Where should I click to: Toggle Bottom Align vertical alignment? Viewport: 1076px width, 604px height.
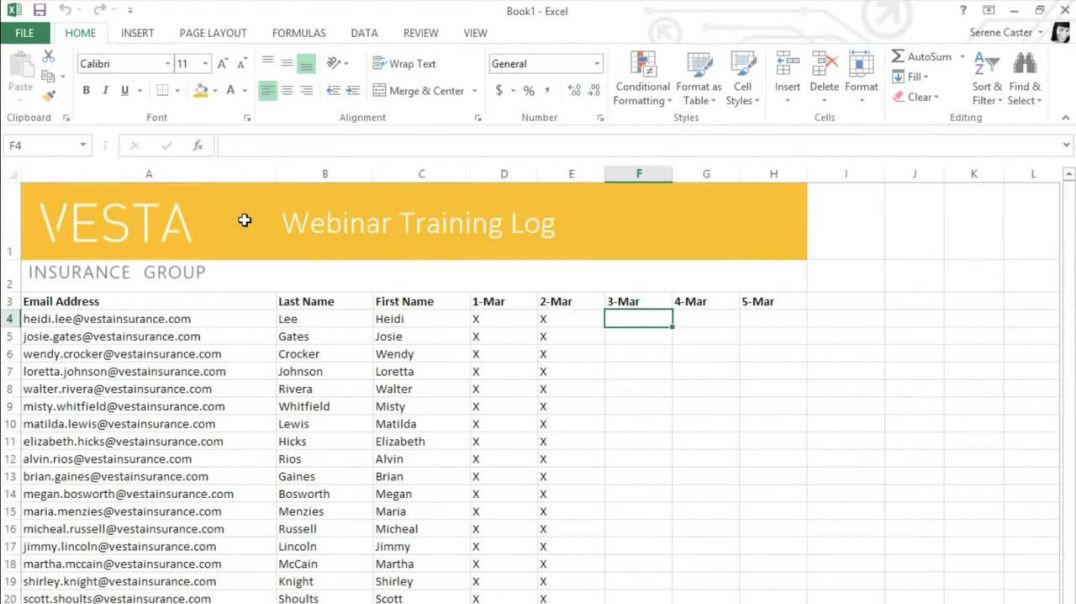pyautogui.click(x=306, y=63)
